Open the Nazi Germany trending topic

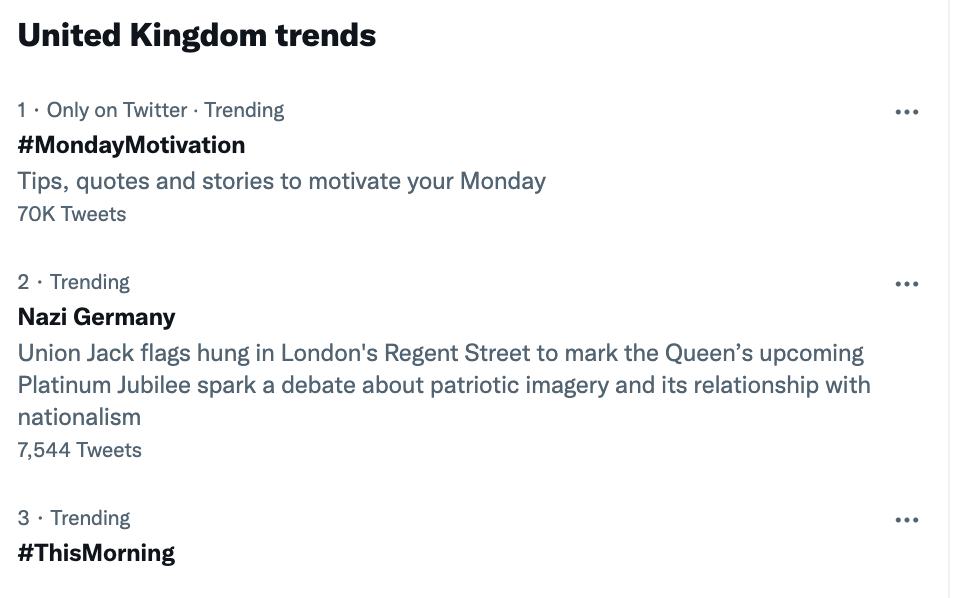coord(96,317)
